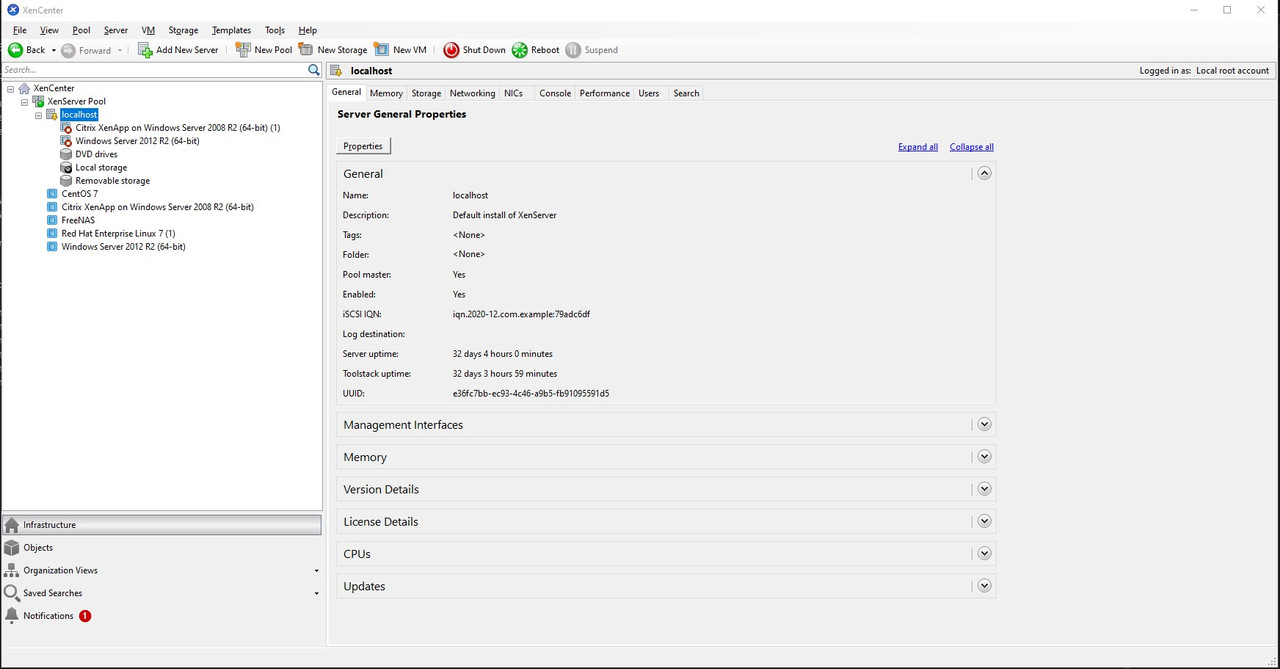Screen dimensions: 1280x669
Task: Click the red Shut Down icon
Action: pos(451,50)
